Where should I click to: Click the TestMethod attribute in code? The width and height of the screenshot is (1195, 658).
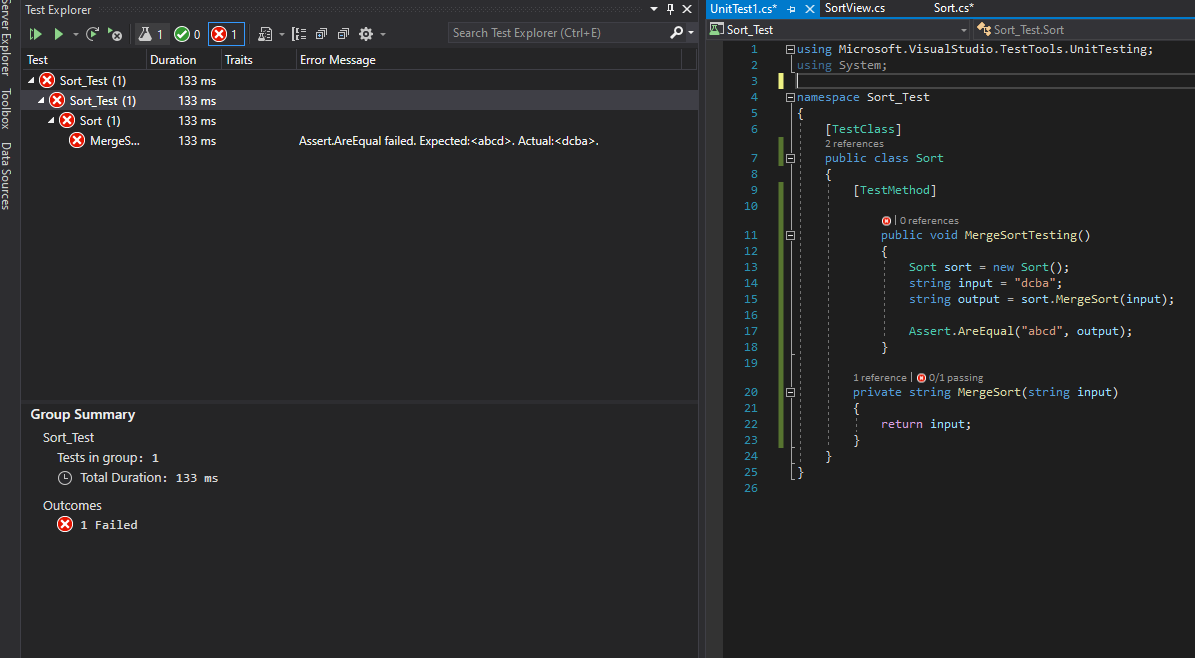pos(895,191)
